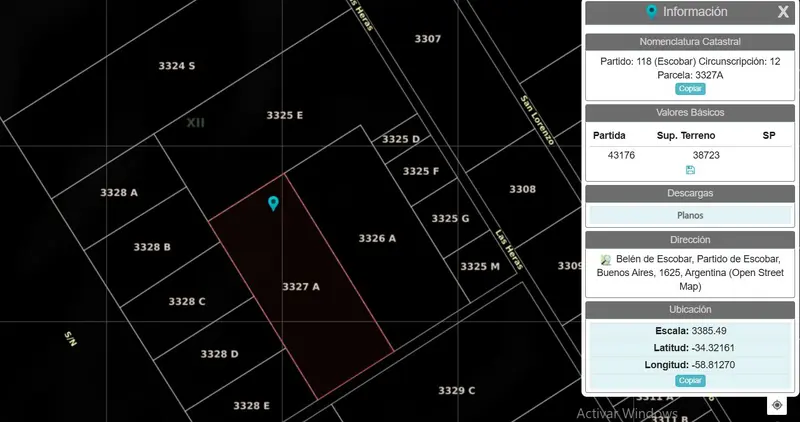Click the Las Heras street label near 3325 M
This screenshot has height=422, width=800.
pyautogui.click(x=509, y=250)
